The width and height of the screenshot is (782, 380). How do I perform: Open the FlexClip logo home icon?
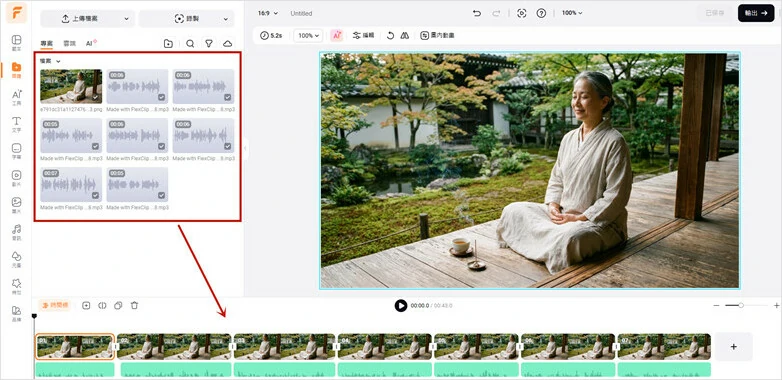[x=16, y=13]
